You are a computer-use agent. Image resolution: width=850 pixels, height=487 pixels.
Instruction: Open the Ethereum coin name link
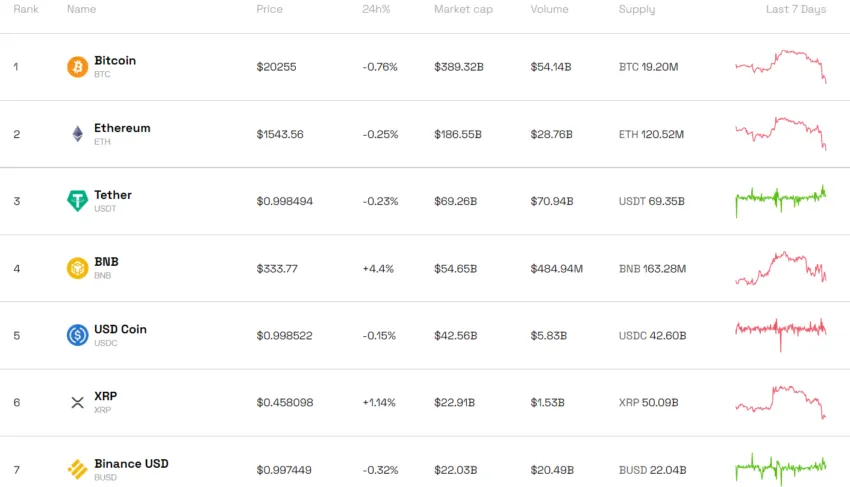click(123, 128)
